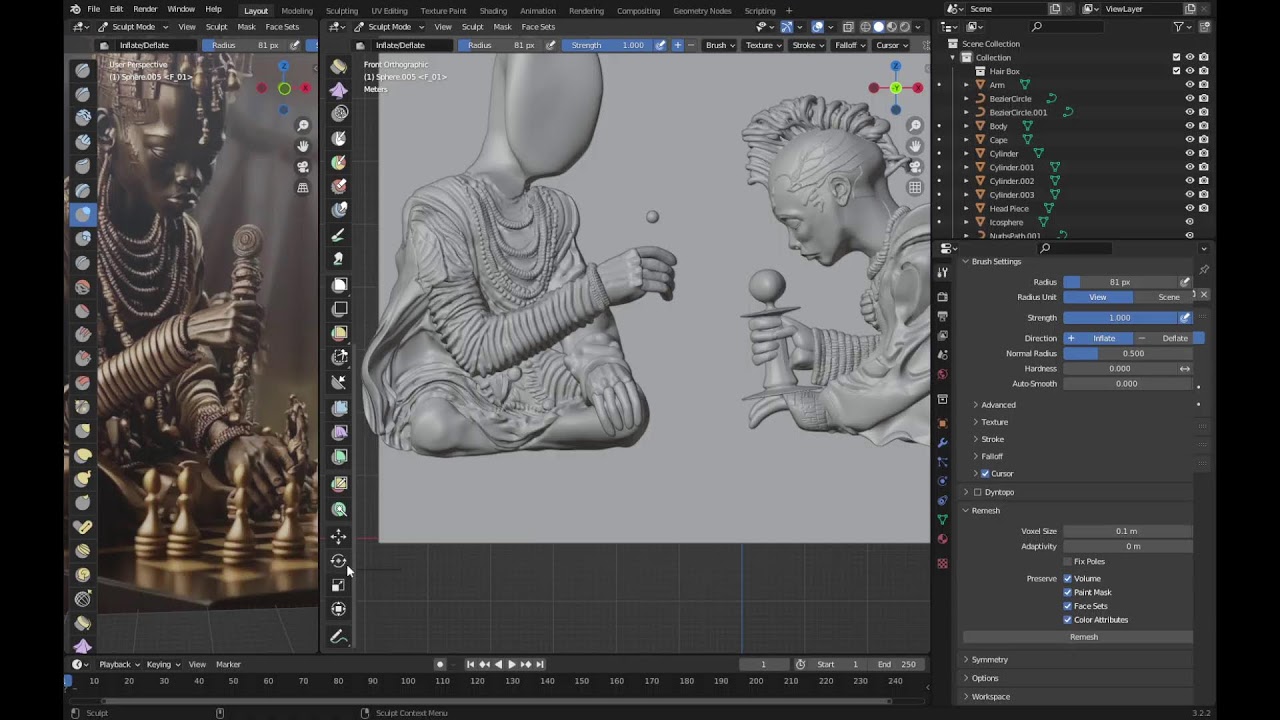Hide the Arm object with its eye icon
Image resolution: width=1280 pixels, height=720 pixels.
click(1190, 85)
